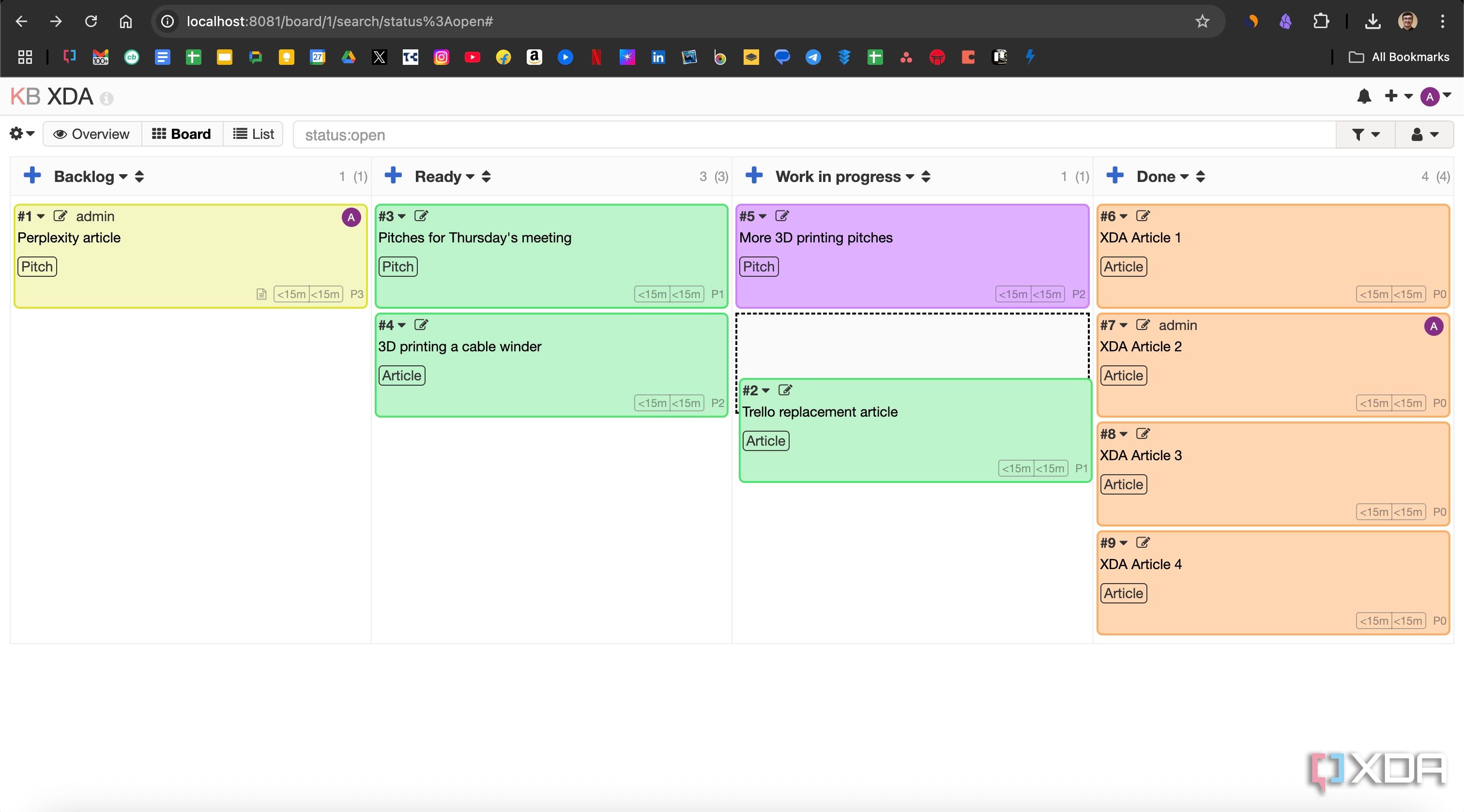Open the Perplexity article task

69,238
